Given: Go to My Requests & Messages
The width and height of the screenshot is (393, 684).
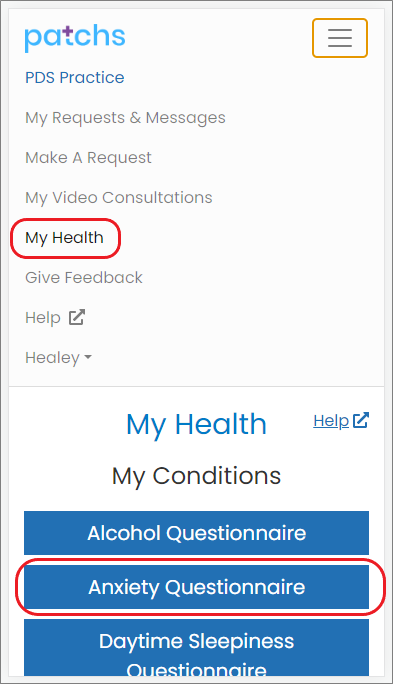Looking at the screenshot, I should pyautogui.click(x=125, y=118).
